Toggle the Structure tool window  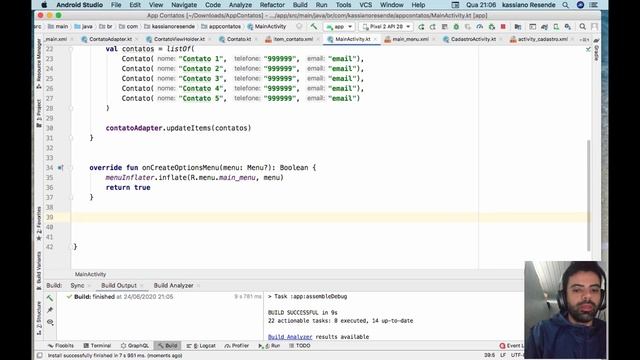(39, 318)
